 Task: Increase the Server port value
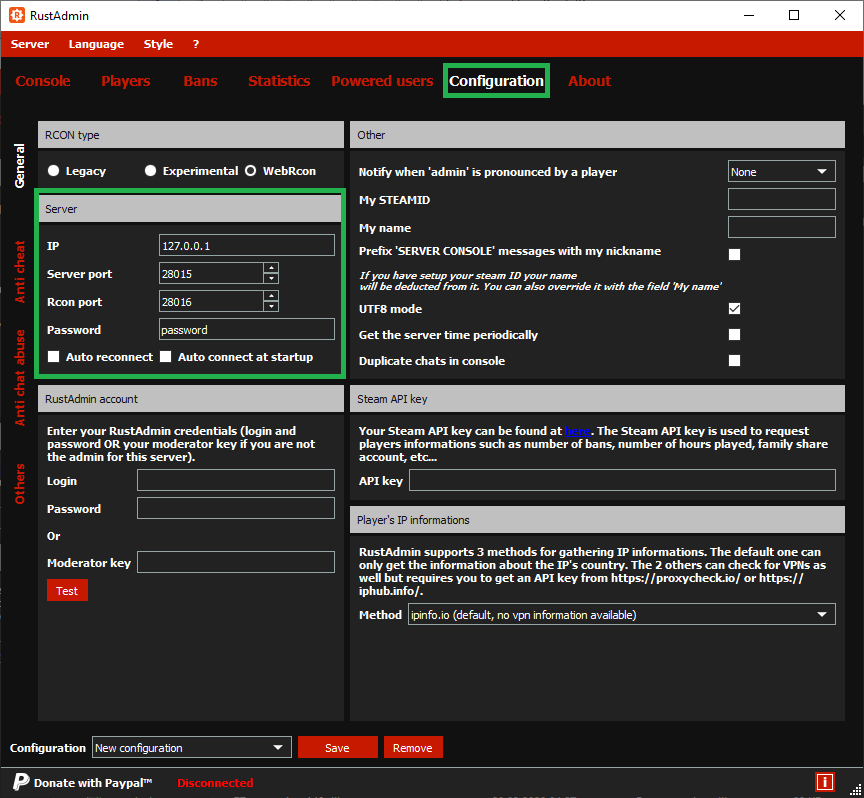pos(271,268)
